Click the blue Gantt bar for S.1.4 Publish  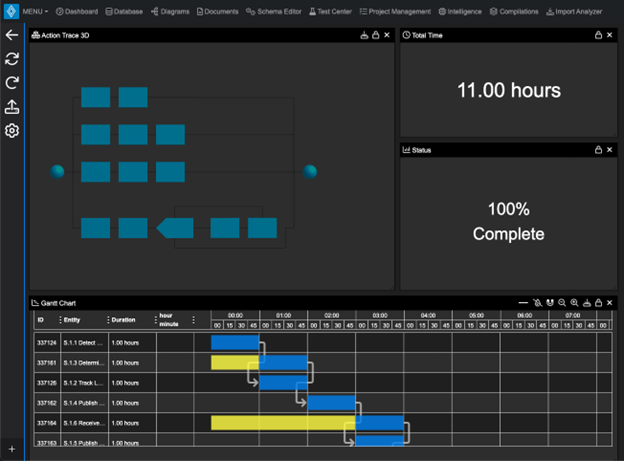[x=331, y=403]
